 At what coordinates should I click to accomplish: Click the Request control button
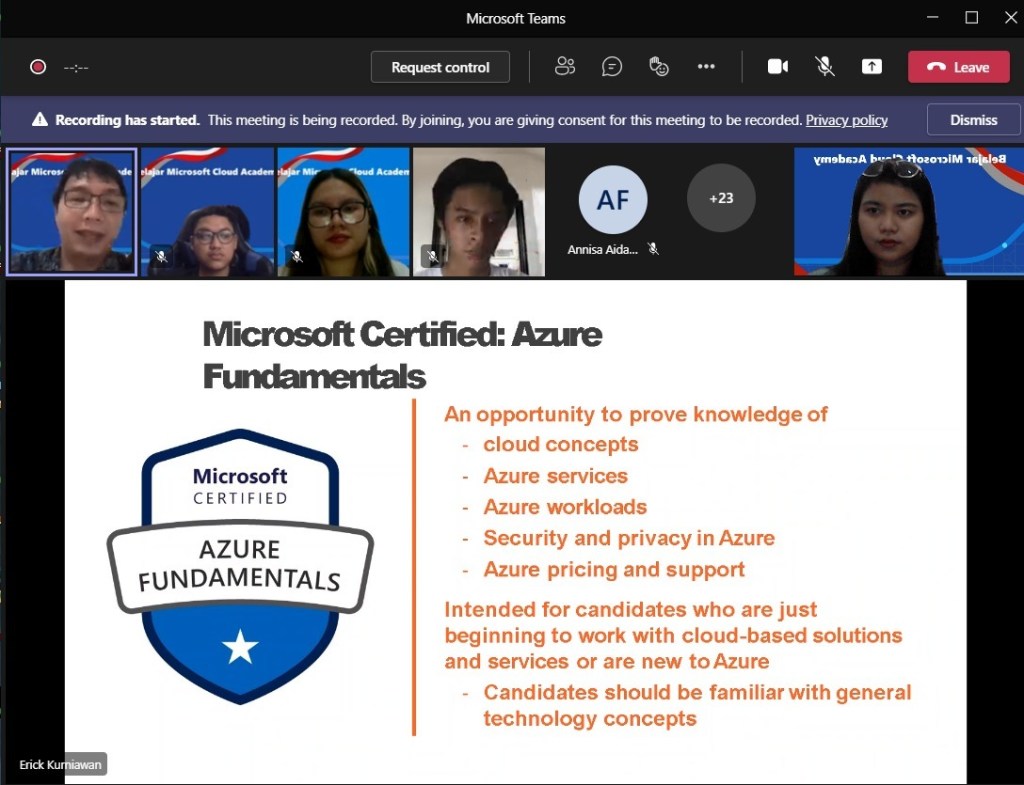point(440,67)
